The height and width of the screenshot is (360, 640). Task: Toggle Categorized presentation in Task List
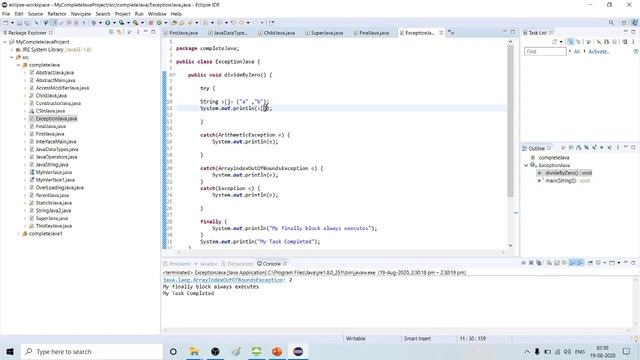point(570,42)
